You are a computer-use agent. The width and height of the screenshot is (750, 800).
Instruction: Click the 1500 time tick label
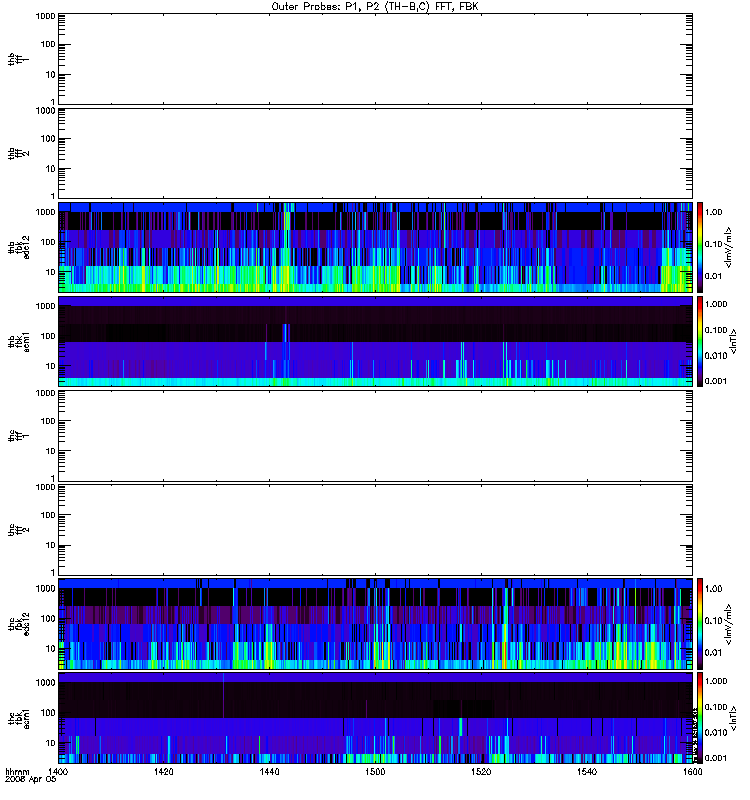[x=375, y=771]
